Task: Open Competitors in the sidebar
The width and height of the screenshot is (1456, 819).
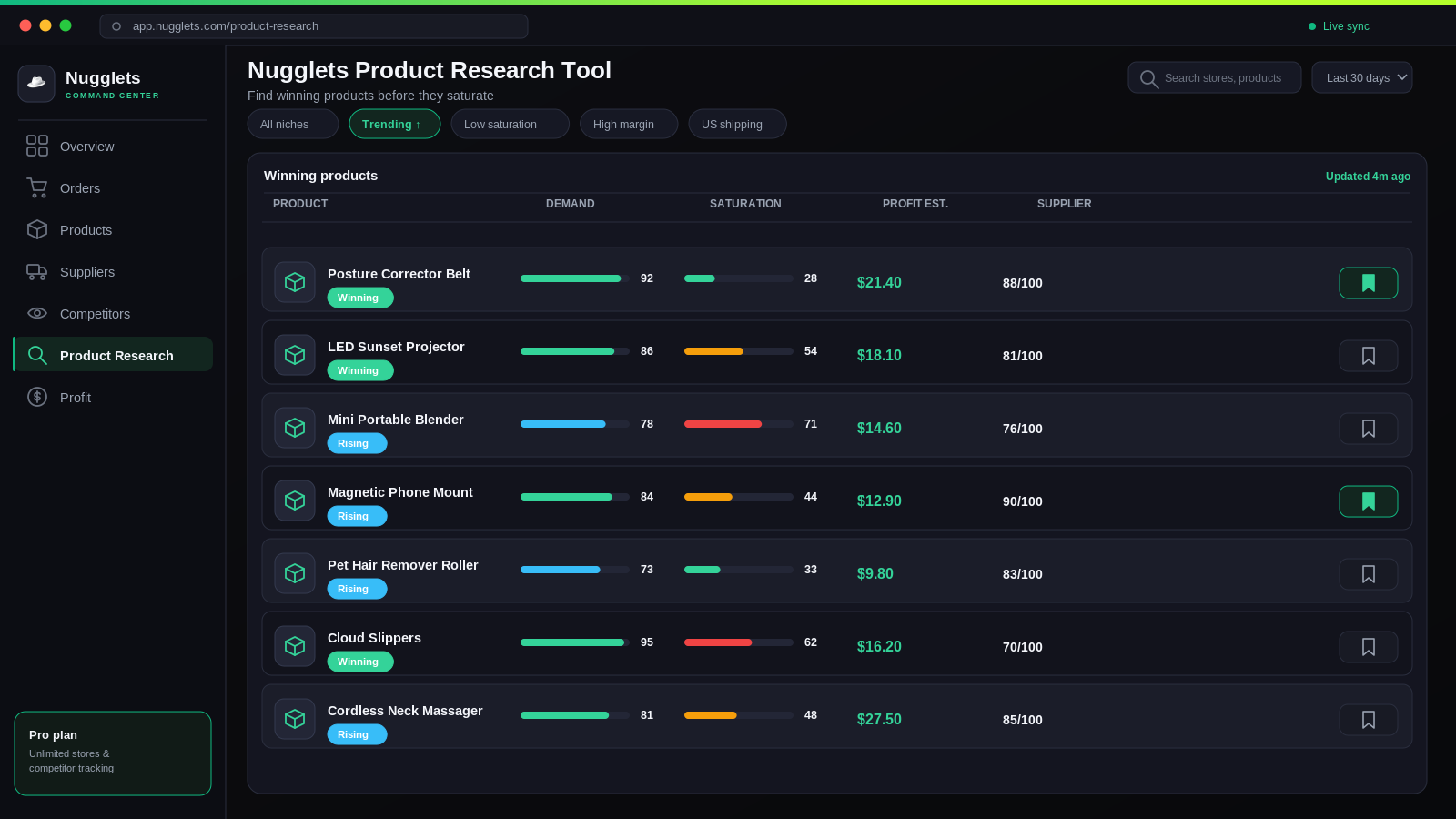Action: click(113, 314)
